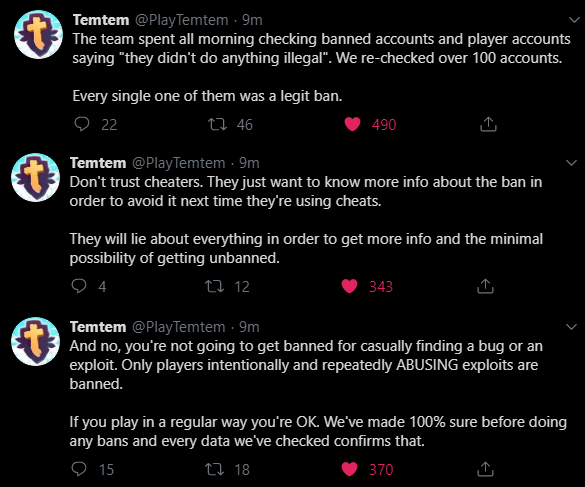The height and width of the screenshot is (487, 585).
Task: Open Temtem avatar on the first tweet
Action: click(38, 34)
